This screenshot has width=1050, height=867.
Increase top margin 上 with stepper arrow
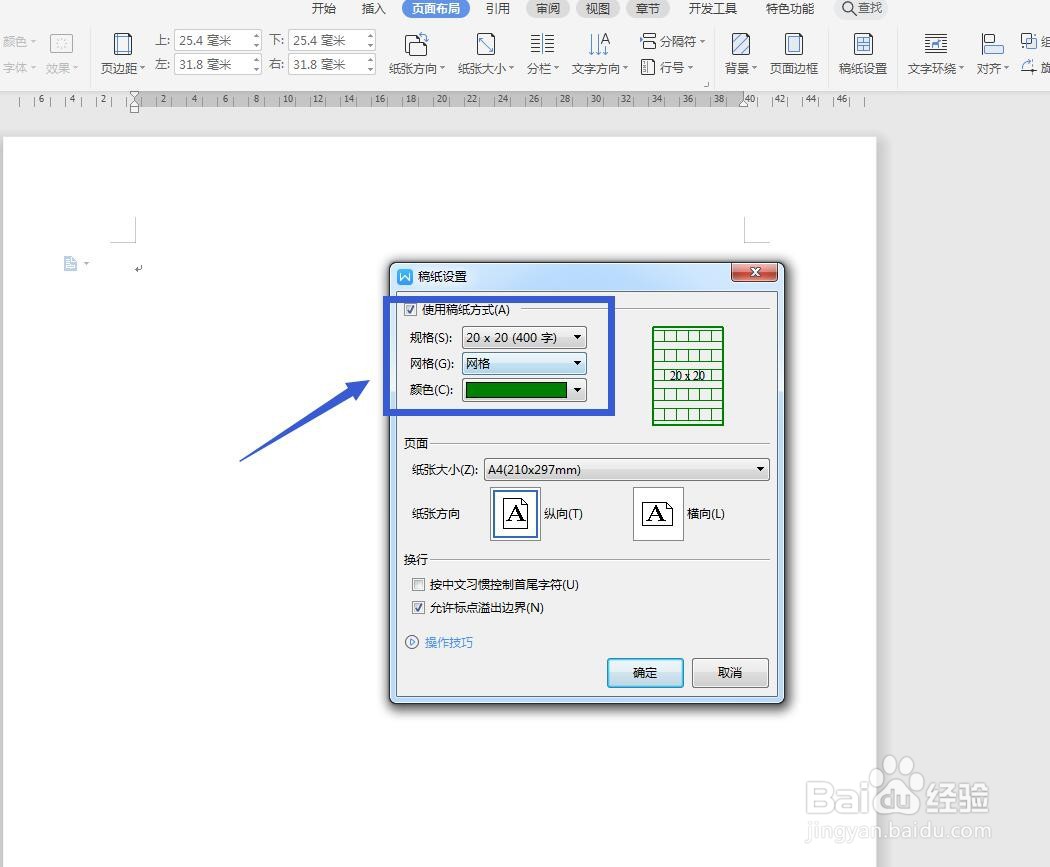point(256,35)
